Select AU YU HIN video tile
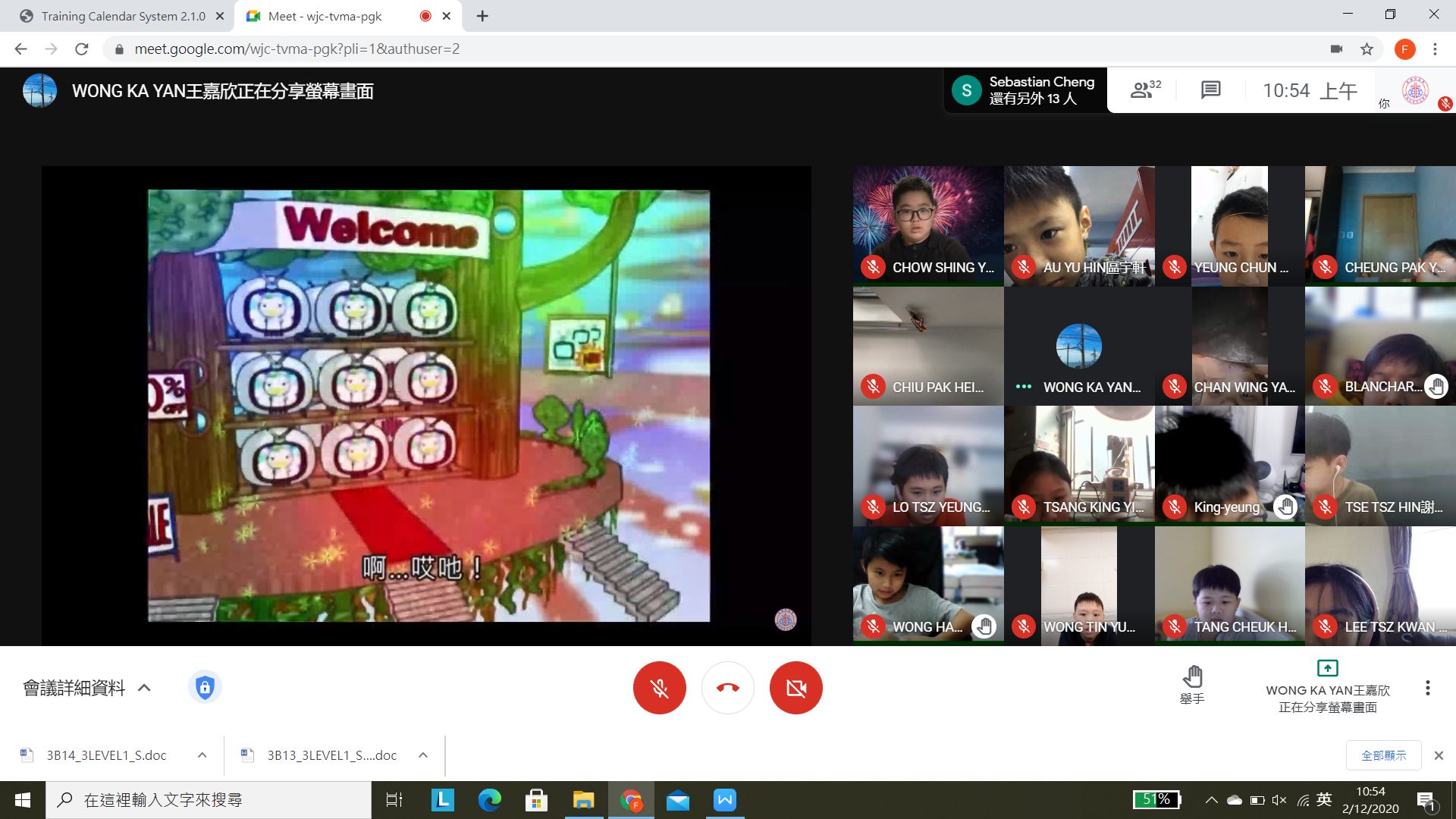 click(1079, 226)
